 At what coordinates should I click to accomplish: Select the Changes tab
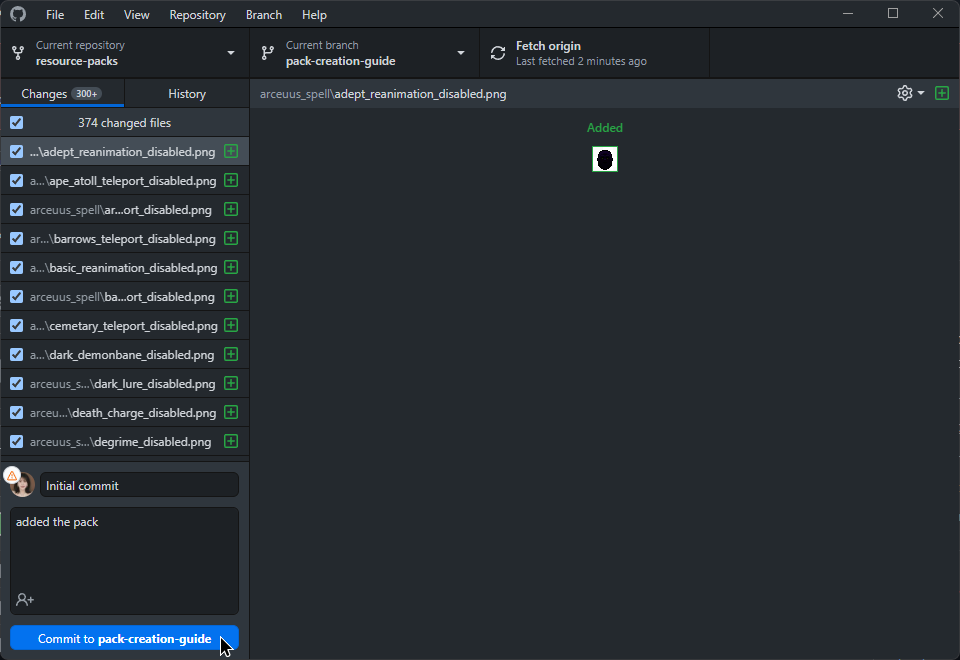tap(62, 94)
